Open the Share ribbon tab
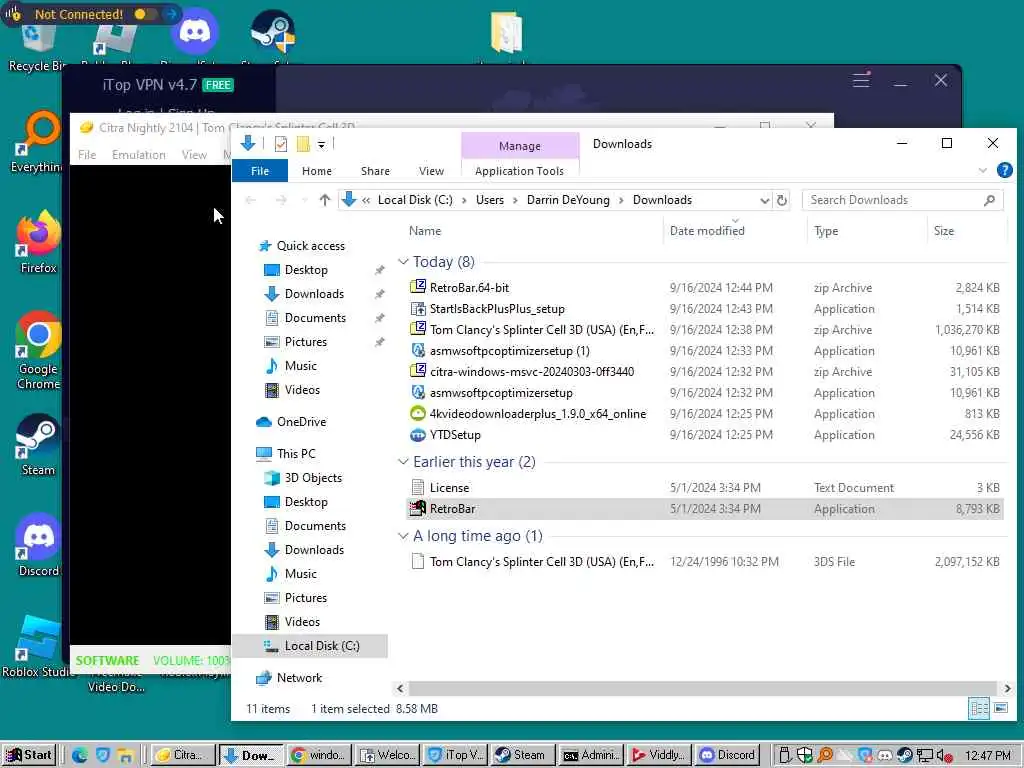This screenshot has width=1024, height=768. click(x=375, y=170)
